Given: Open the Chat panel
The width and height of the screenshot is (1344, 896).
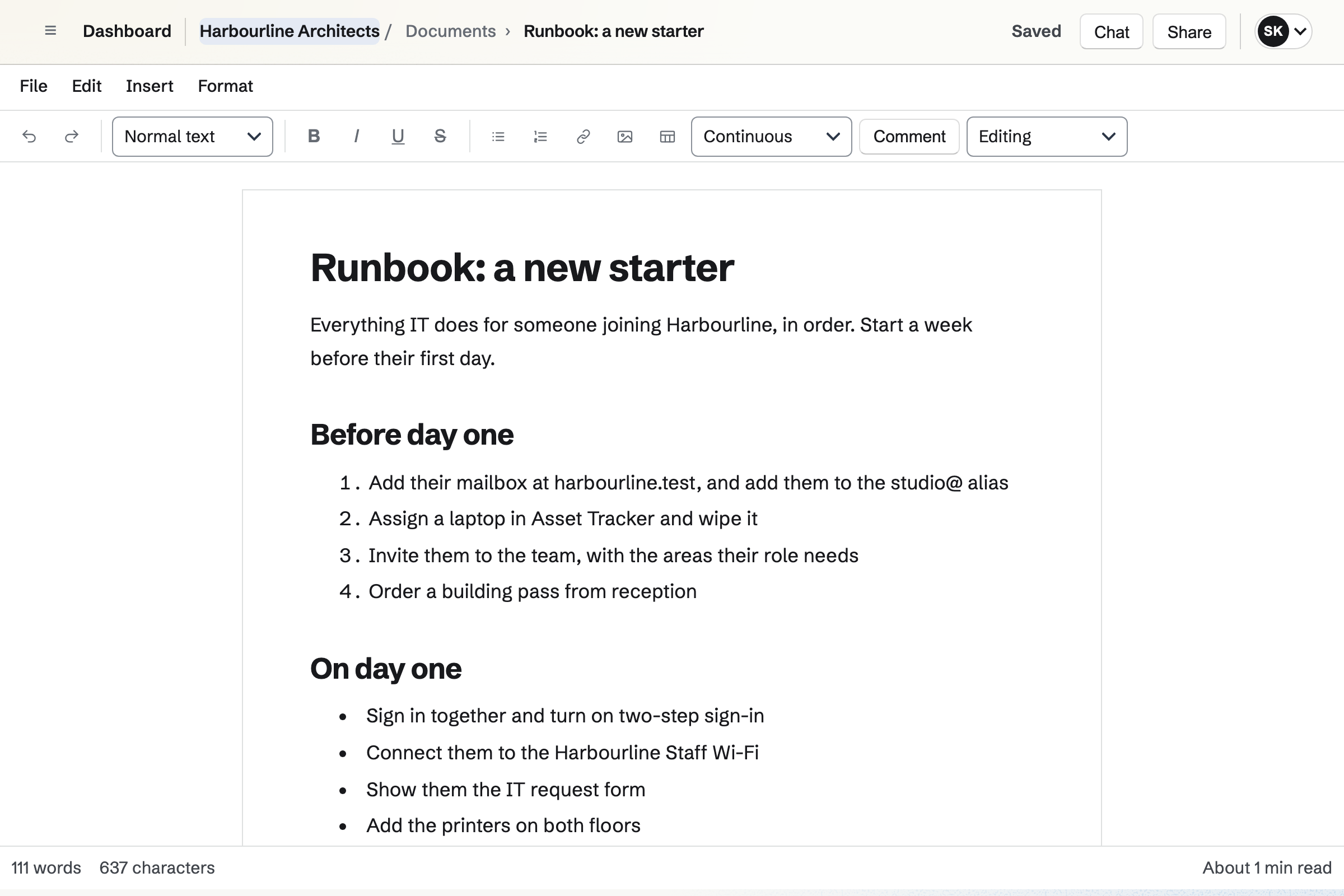Looking at the screenshot, I should (1112, 31).
